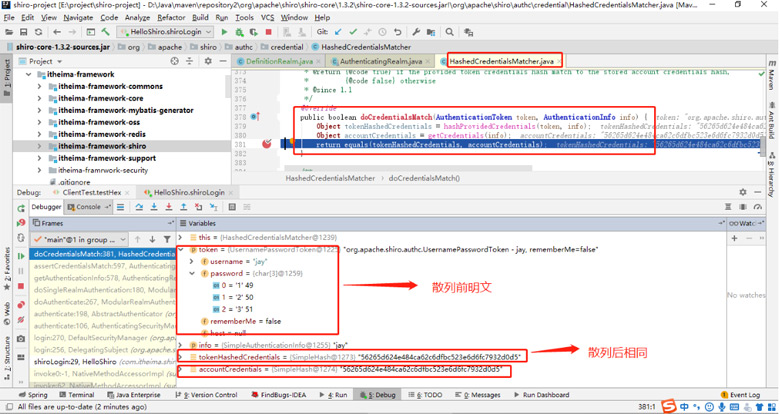Viewport: 780px width, 414px height.
Task: Open the Spring tool window
Action: 33,395
